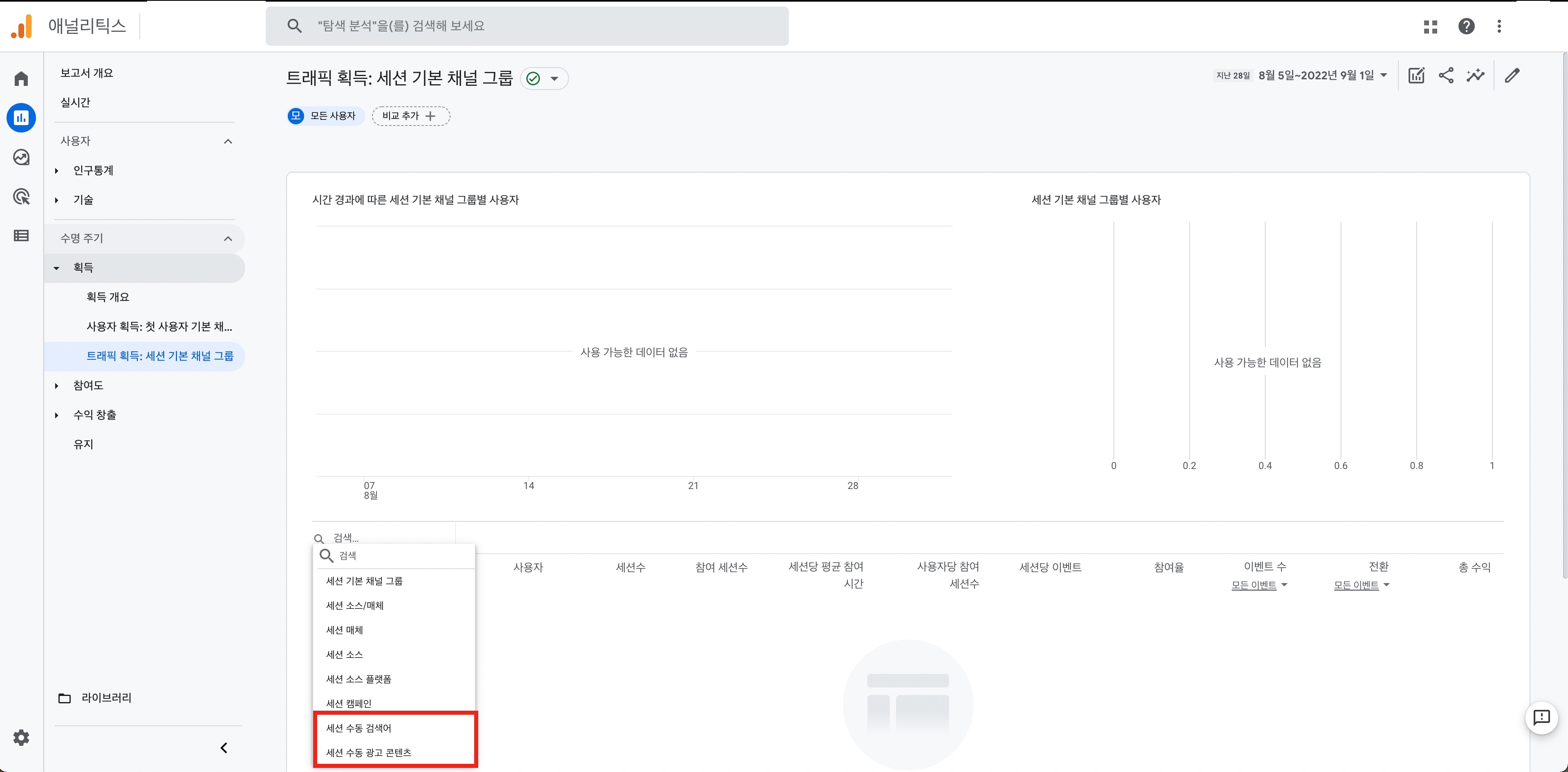Image resolution: width=1568 pixels, height=772 pixels.
Task: Open the Help question mark icon
Action: (x=1467, y=26)
